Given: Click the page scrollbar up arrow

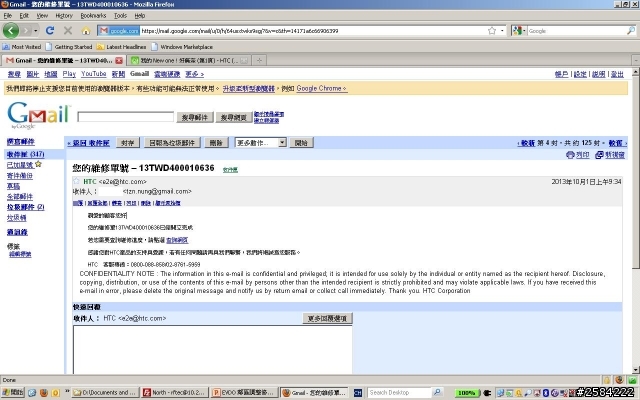Looking at the screenshot, I should pyautogui.click(x=636, y=72).
